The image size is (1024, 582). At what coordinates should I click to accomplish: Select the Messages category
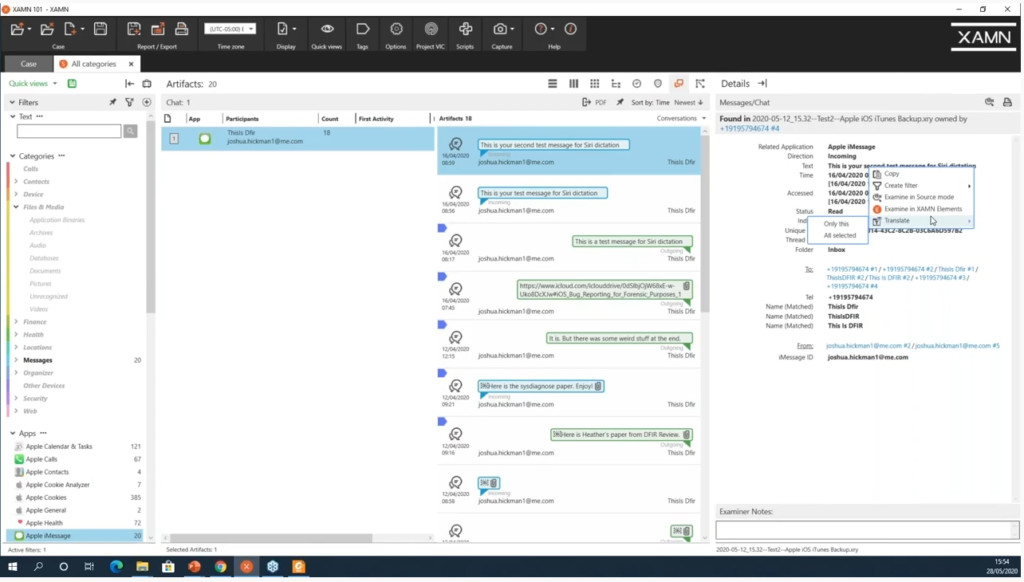tap(38, 360)
